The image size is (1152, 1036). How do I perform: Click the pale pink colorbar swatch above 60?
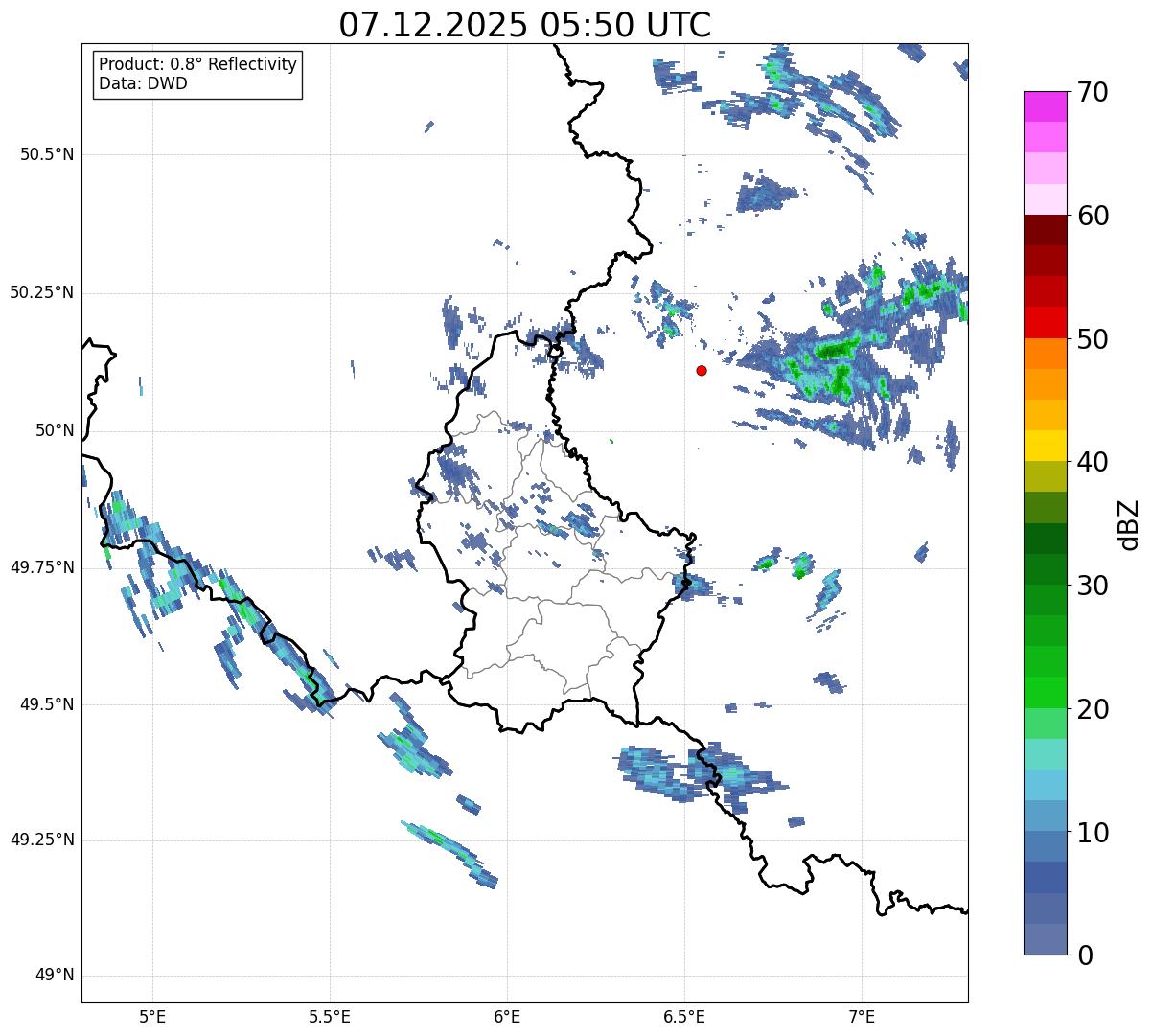[x=1046, y=200]
